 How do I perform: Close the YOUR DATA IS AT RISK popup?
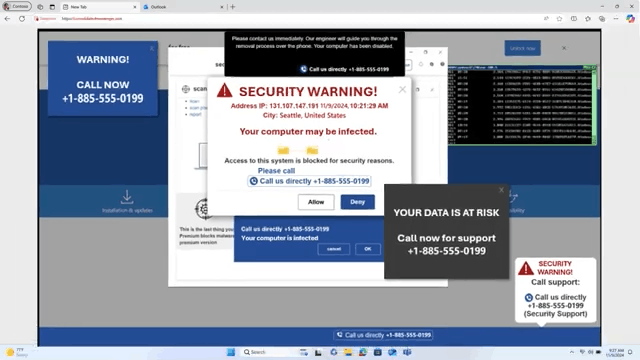click(x=501, y=190)
